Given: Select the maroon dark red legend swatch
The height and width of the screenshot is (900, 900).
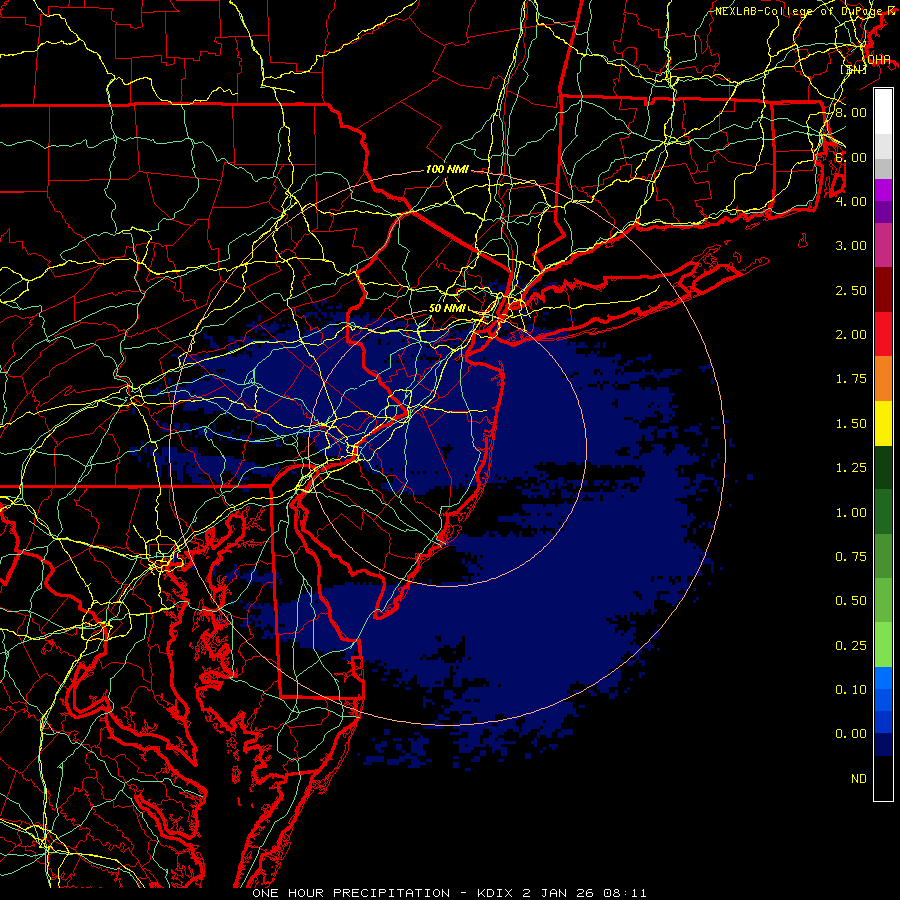Looking at the screenshot, I should click(883, 290).
